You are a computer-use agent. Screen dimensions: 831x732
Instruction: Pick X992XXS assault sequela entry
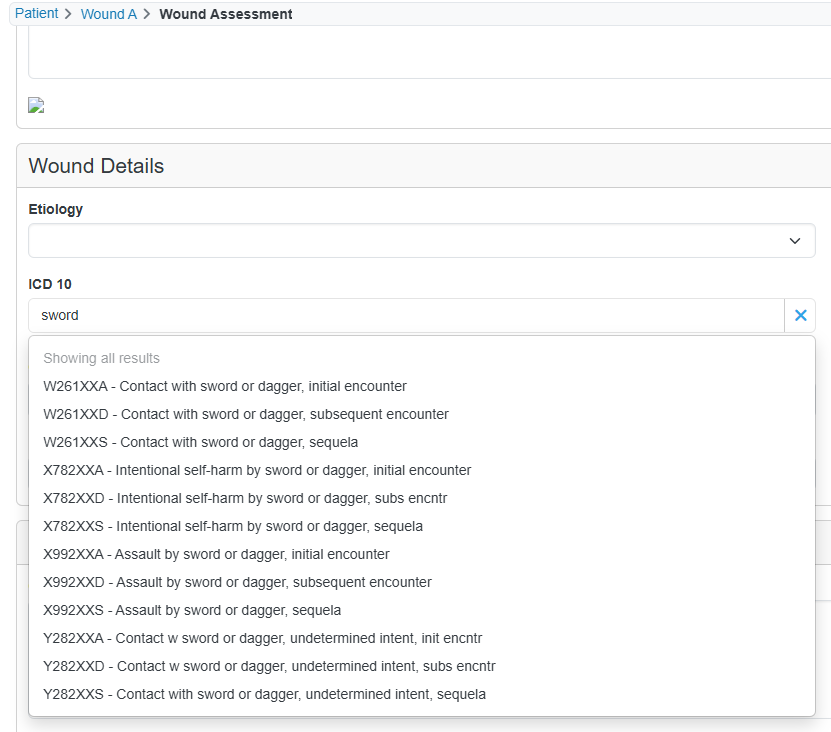point(421,610)
